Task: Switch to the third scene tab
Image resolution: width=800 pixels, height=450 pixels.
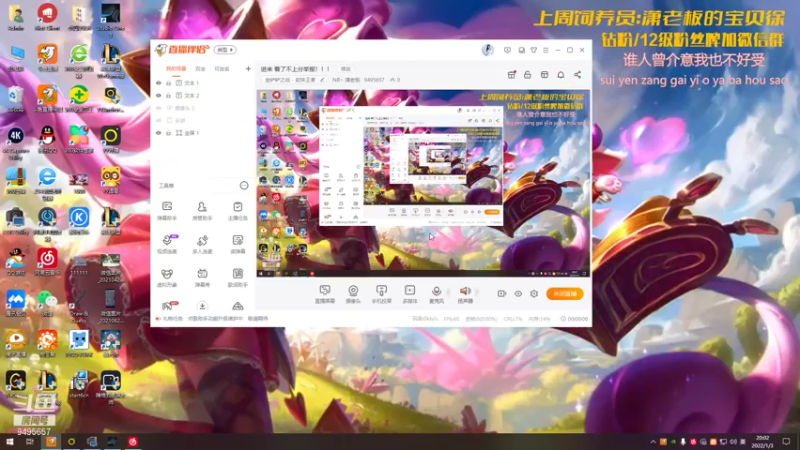Action: click(x=221, y=69)
